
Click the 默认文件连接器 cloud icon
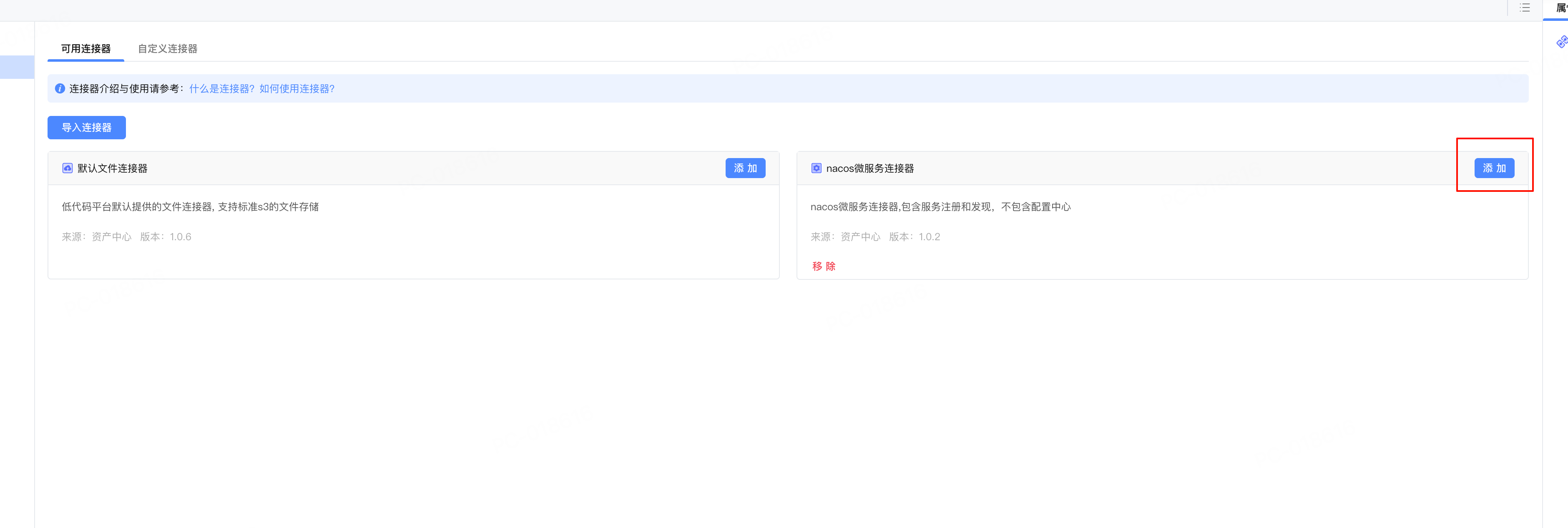68,168
